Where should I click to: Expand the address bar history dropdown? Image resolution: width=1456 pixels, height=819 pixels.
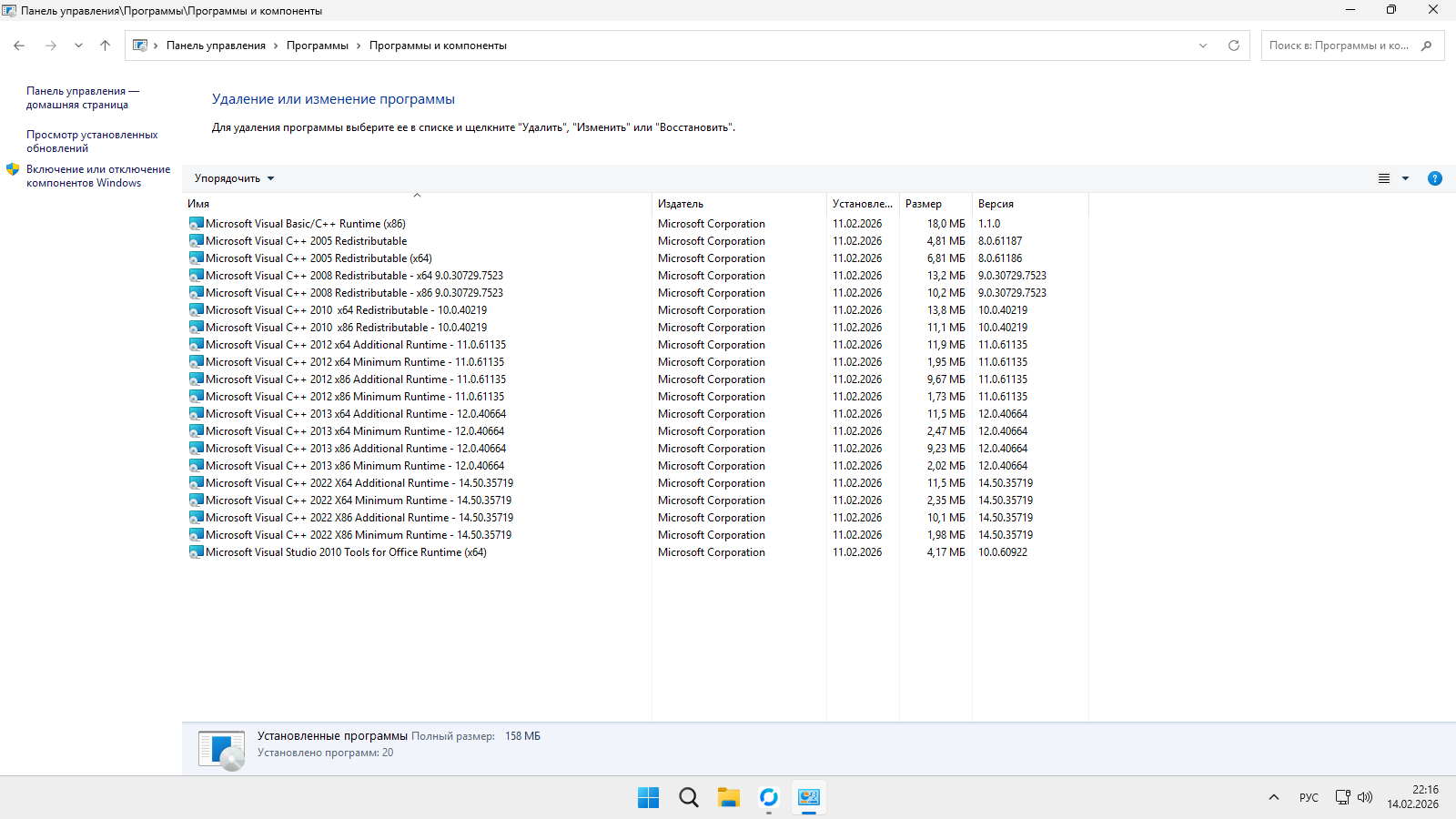coord(1202,45)
